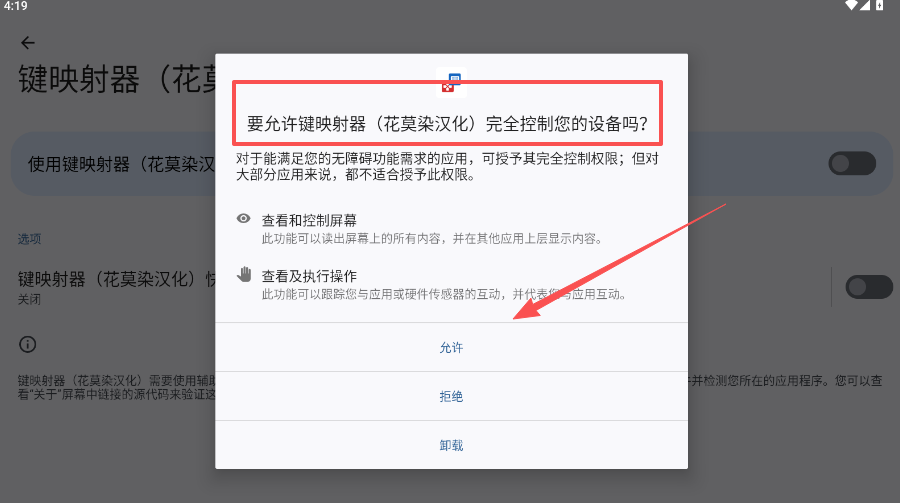Click the 4:19 clock in status bar

tap(15, 6)
